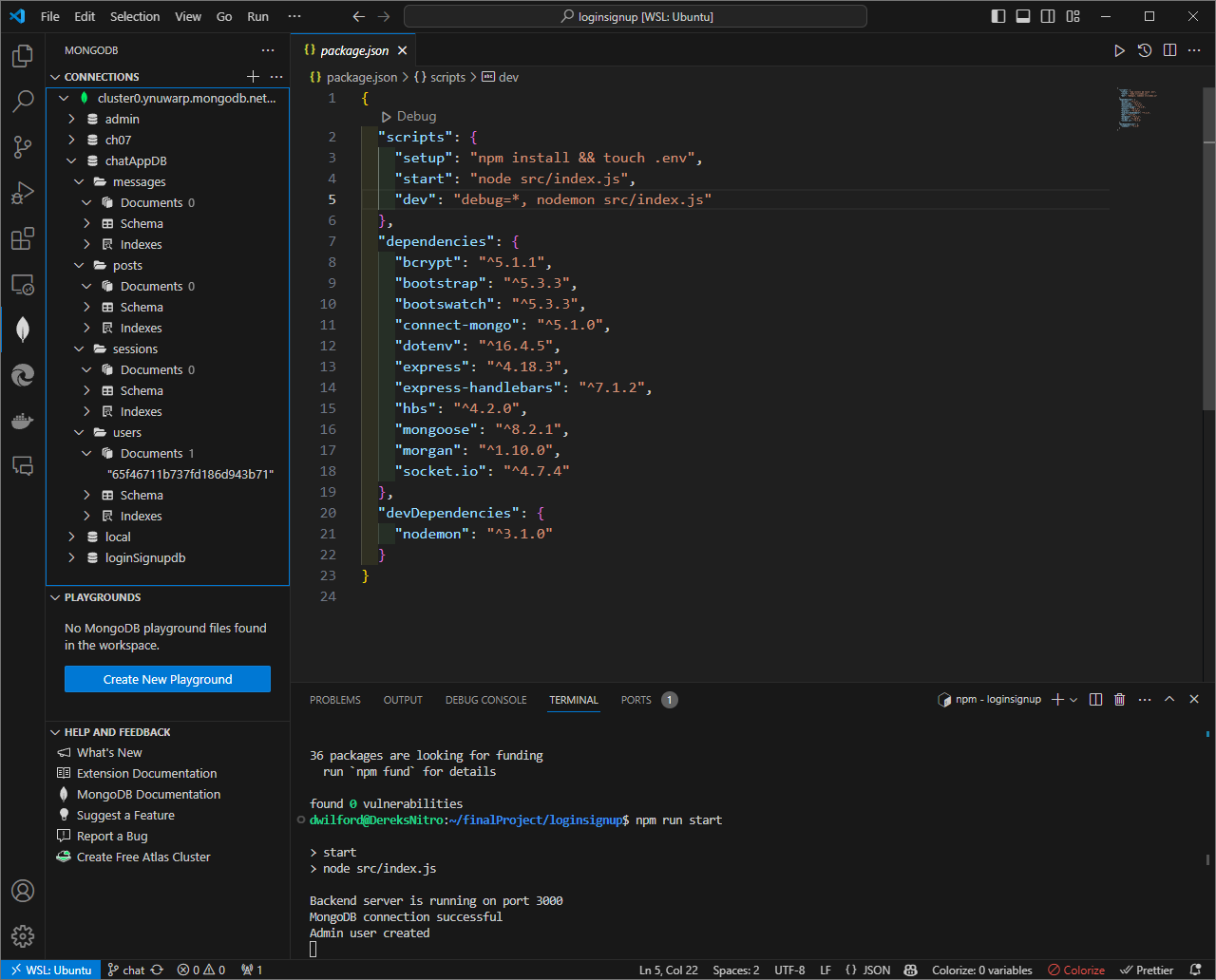The height and width of the screenshot is (980, 1216).
Task: Open Source Control view
Action: coord(23,147)
